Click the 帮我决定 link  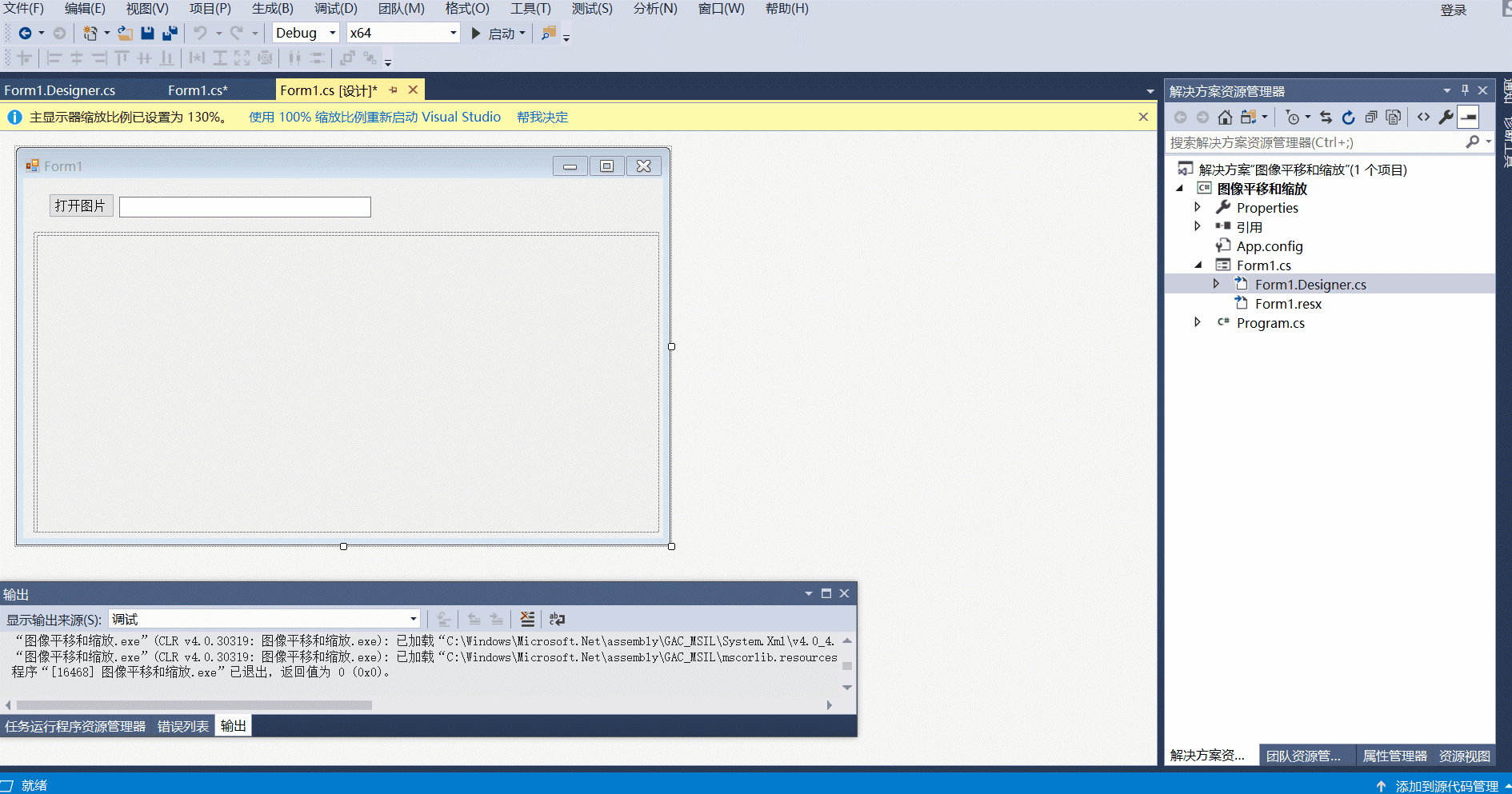click(x=542, y=117)
